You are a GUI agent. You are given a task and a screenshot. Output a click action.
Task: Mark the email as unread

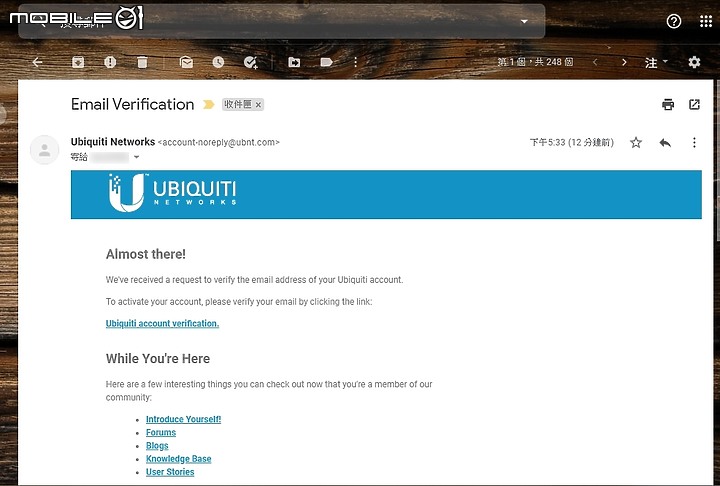click(x=186, y=62)
